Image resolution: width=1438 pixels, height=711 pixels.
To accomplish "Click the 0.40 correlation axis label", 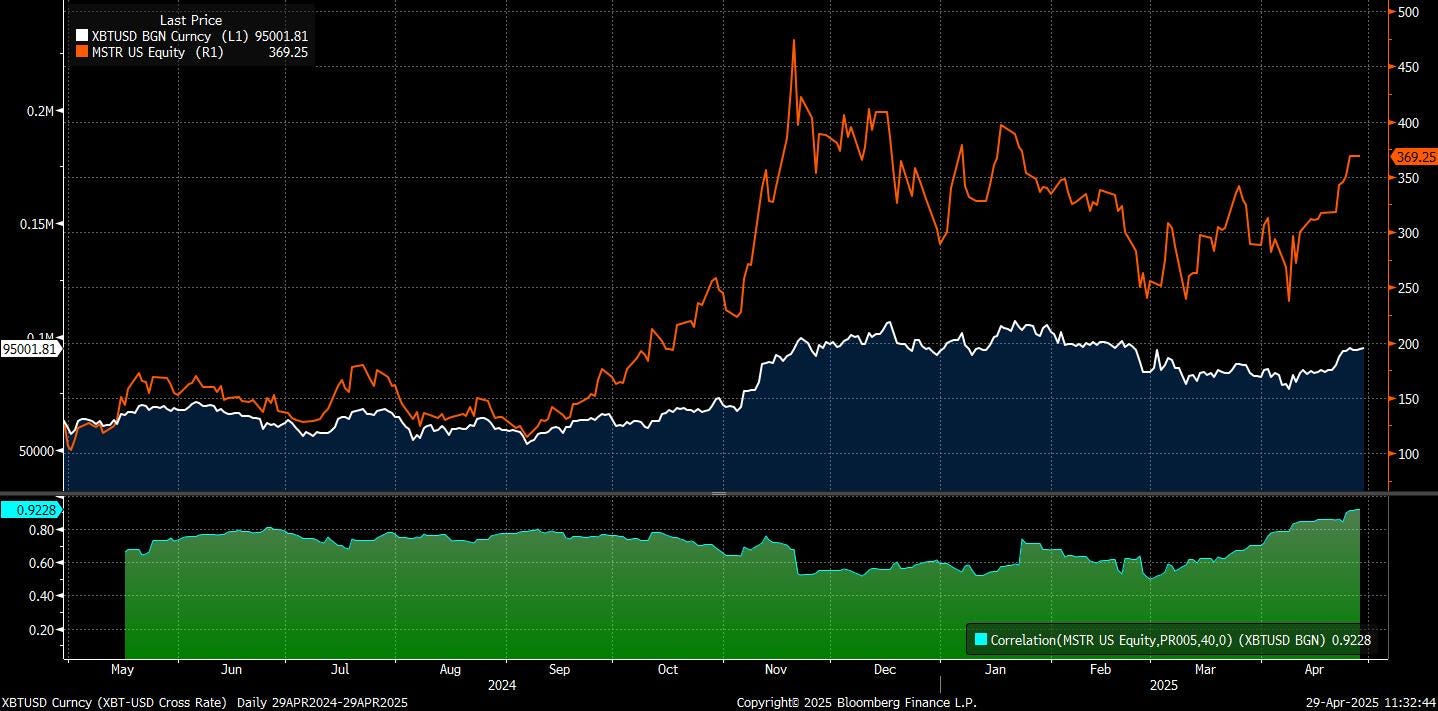I will click(x=41, y=596).
